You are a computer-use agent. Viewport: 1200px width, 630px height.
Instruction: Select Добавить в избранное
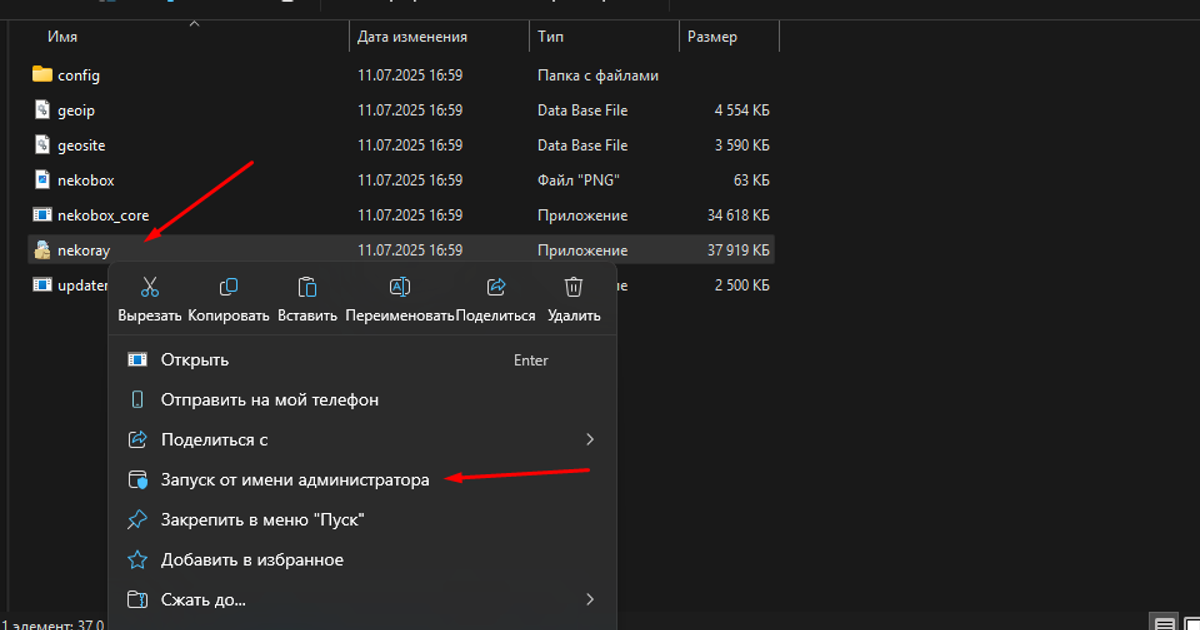[x=363, y=560]
